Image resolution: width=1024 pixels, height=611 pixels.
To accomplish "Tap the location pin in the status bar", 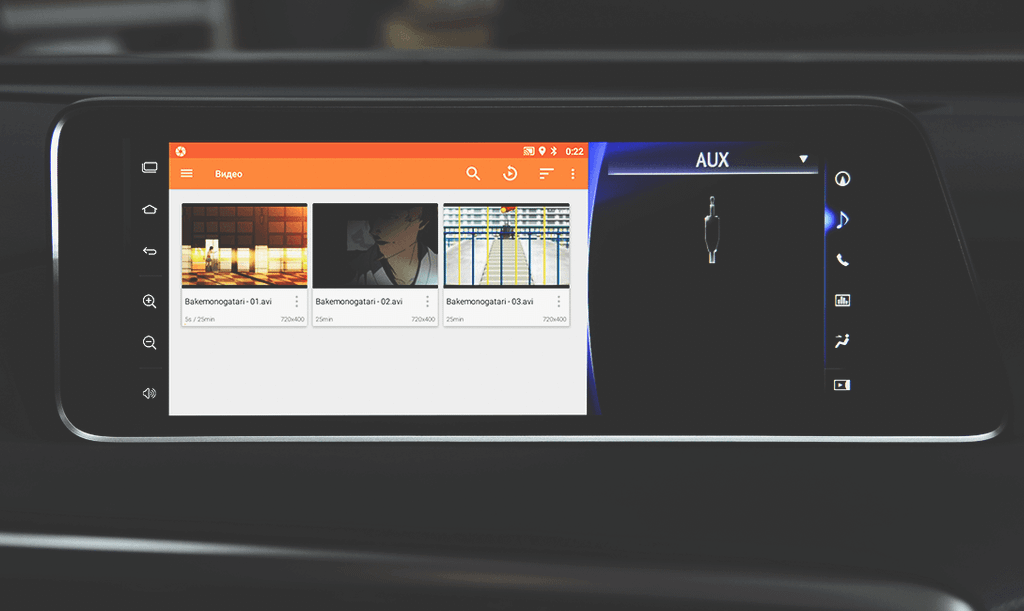I will [x=542, y=151].
